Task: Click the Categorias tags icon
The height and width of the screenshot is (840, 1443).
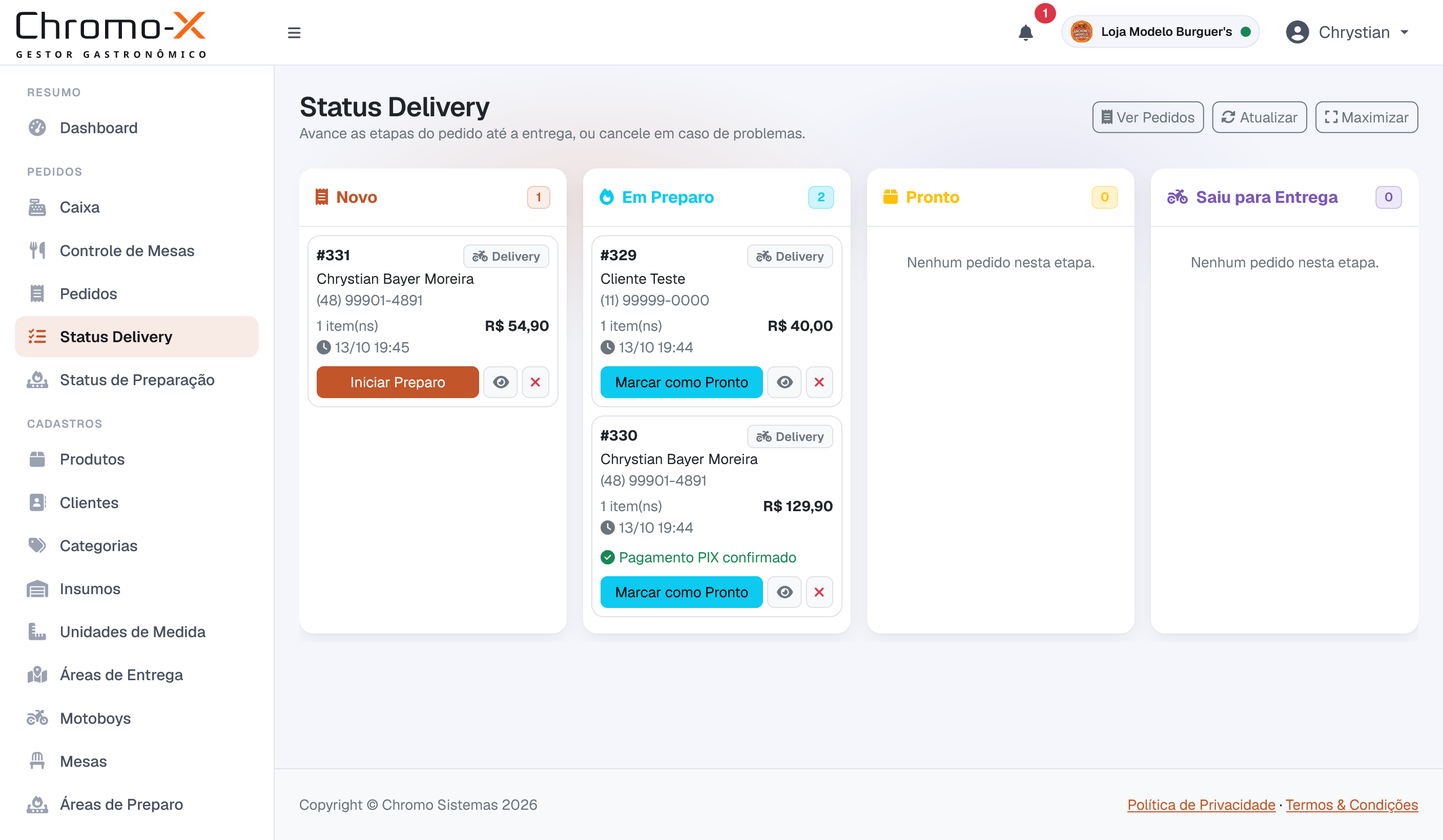Action: point(37,545)
